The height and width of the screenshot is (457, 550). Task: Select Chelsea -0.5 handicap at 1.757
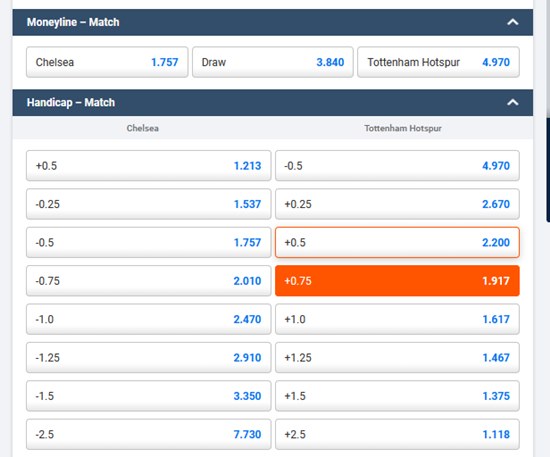(x=148, y=242)
